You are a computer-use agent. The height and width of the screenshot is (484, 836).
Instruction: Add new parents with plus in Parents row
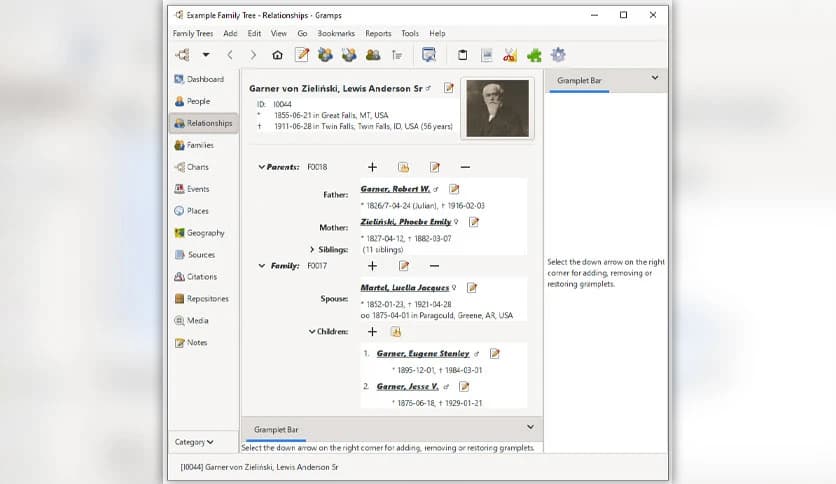click(x=372, y=167)
